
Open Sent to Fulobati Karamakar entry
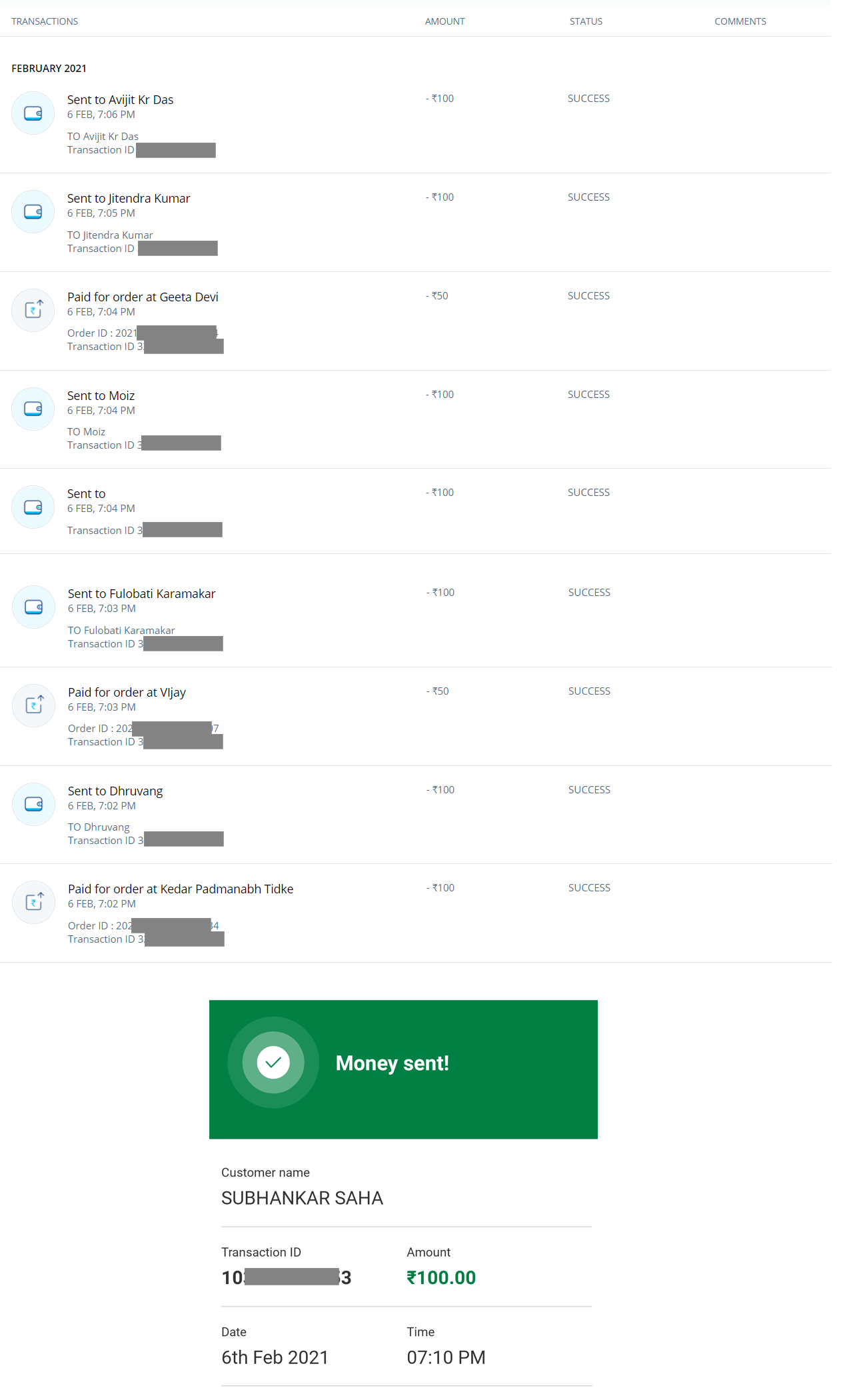(x=142, y=594)
